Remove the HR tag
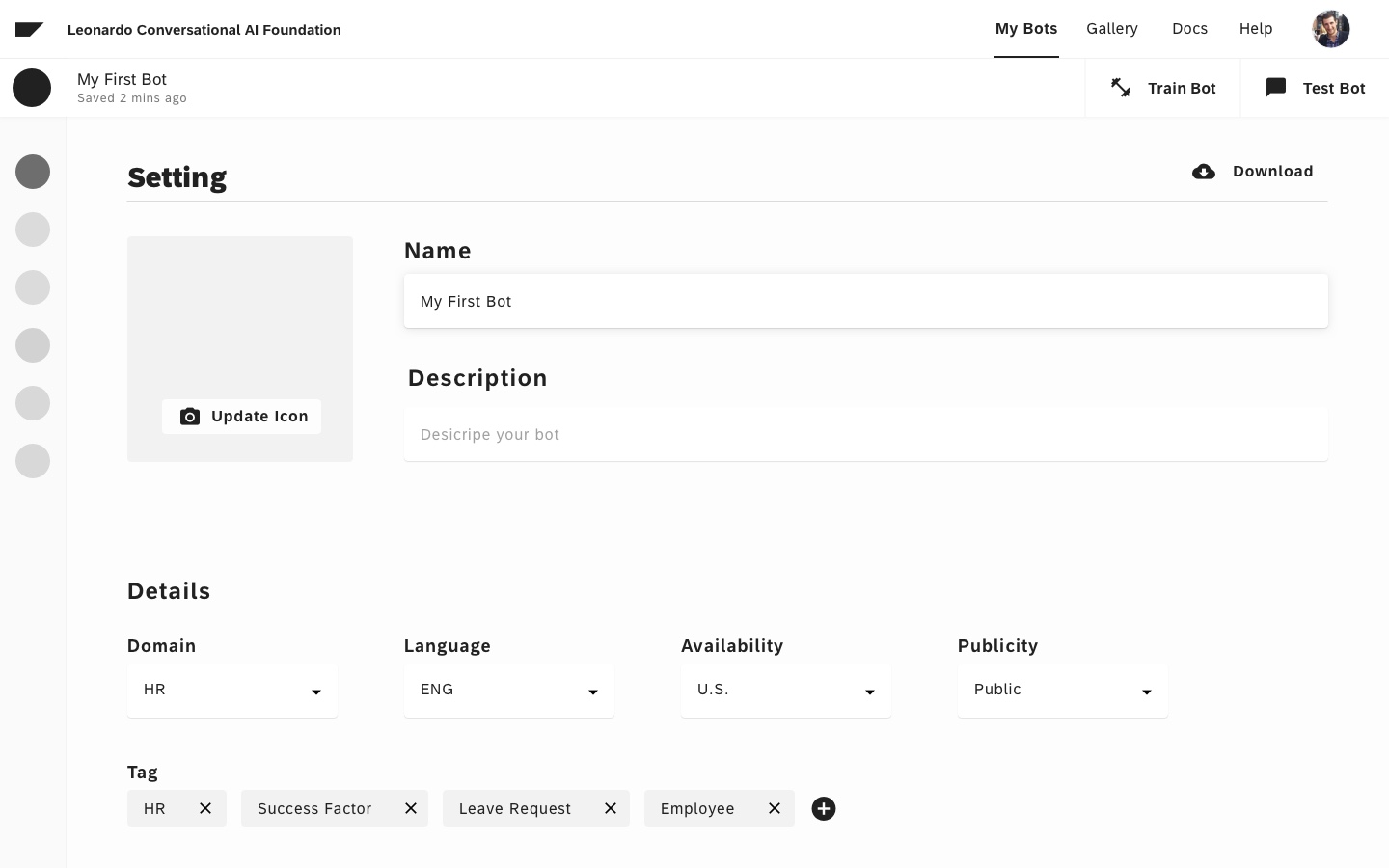Viewport: 1389px width, 868px height. (205, 808)
